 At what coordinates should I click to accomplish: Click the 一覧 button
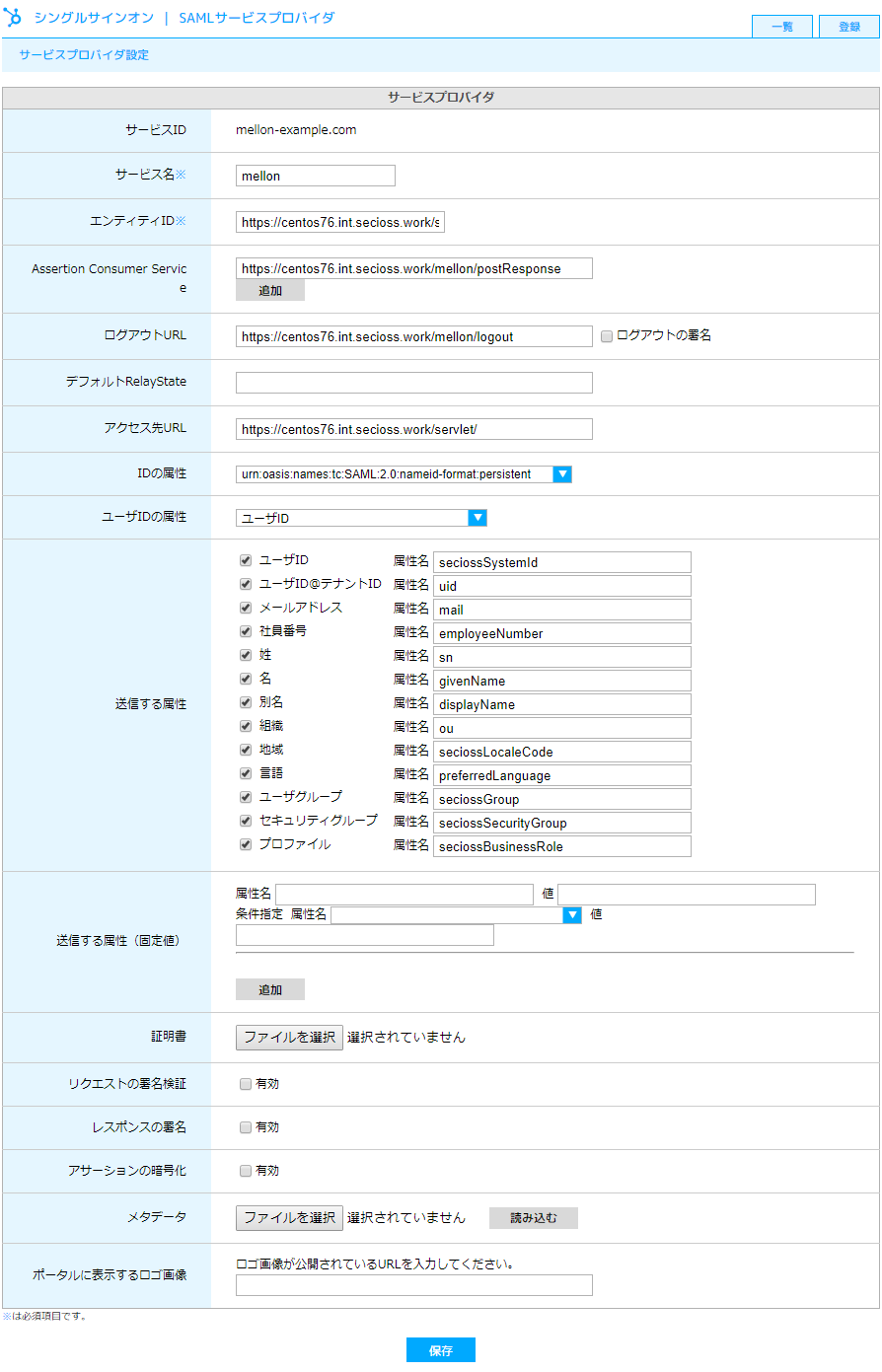781,27
